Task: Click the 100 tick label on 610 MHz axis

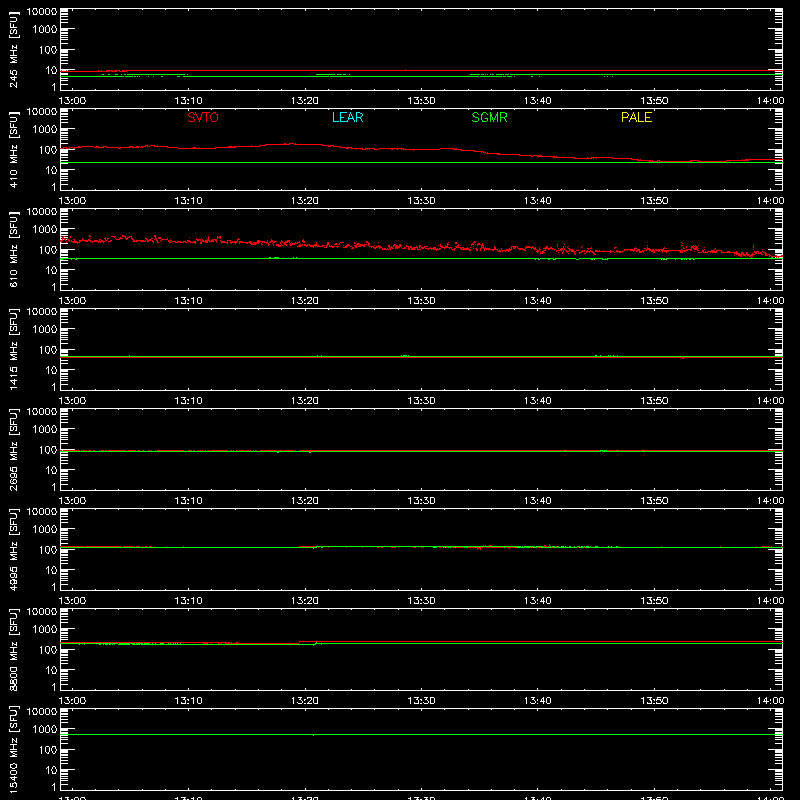Action: point(48,250)
